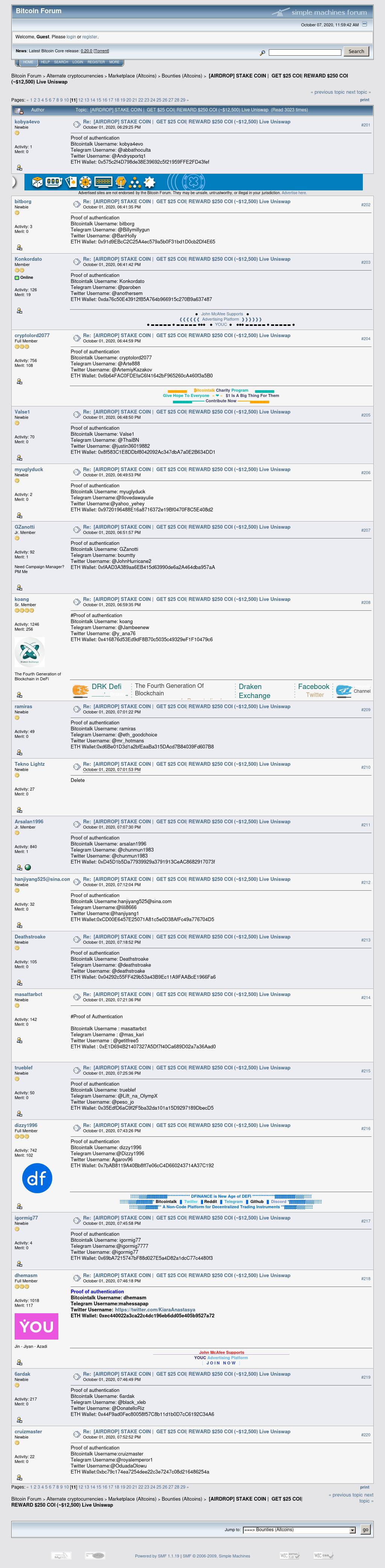Click the message icon on post #205
This screenshot has height=1568, width=385.
[77, 415]
